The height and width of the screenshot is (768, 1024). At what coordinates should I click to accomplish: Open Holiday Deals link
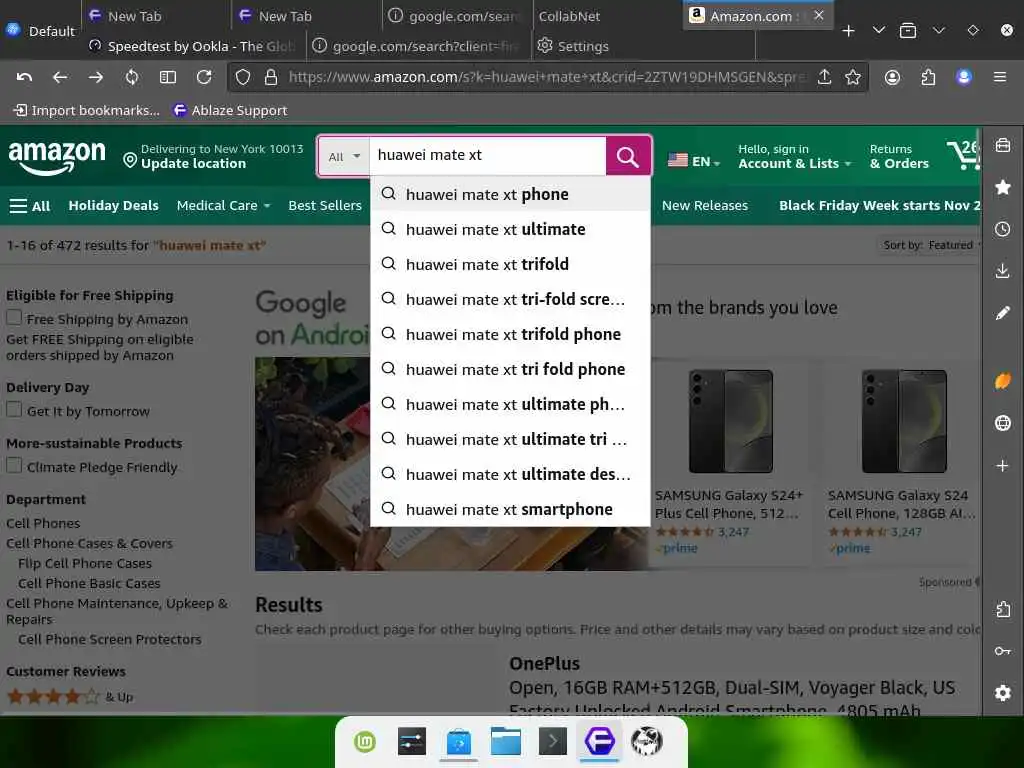[x=114, y=206]
